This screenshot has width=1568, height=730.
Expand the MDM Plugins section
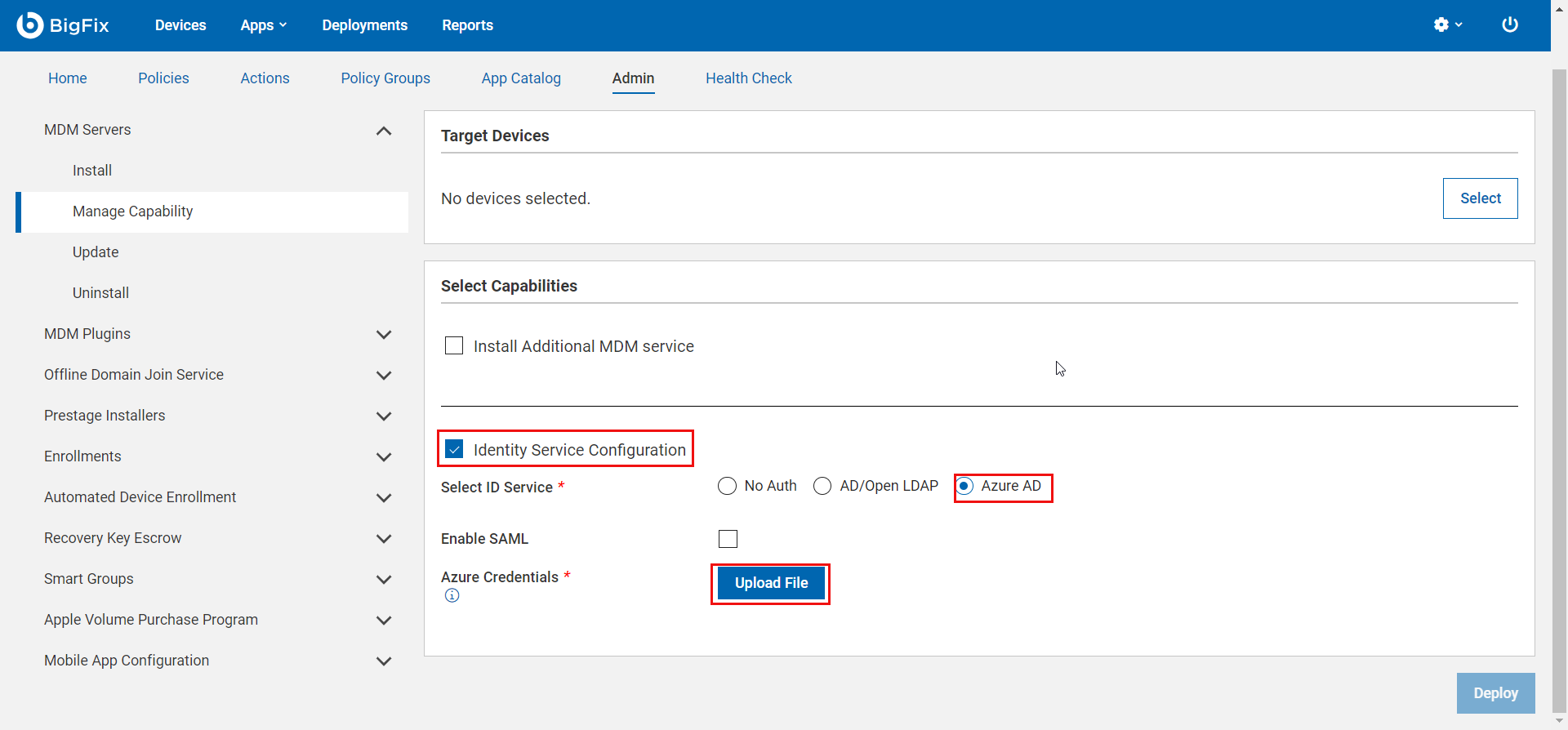(383, 335)
